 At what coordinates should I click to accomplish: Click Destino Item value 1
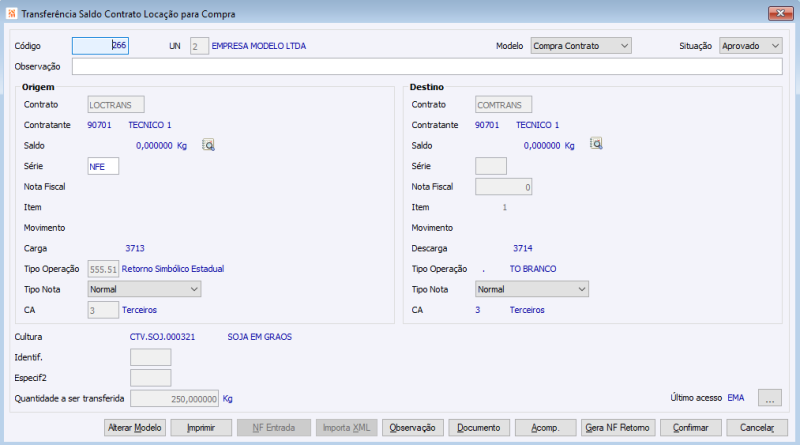pos(504,207)
